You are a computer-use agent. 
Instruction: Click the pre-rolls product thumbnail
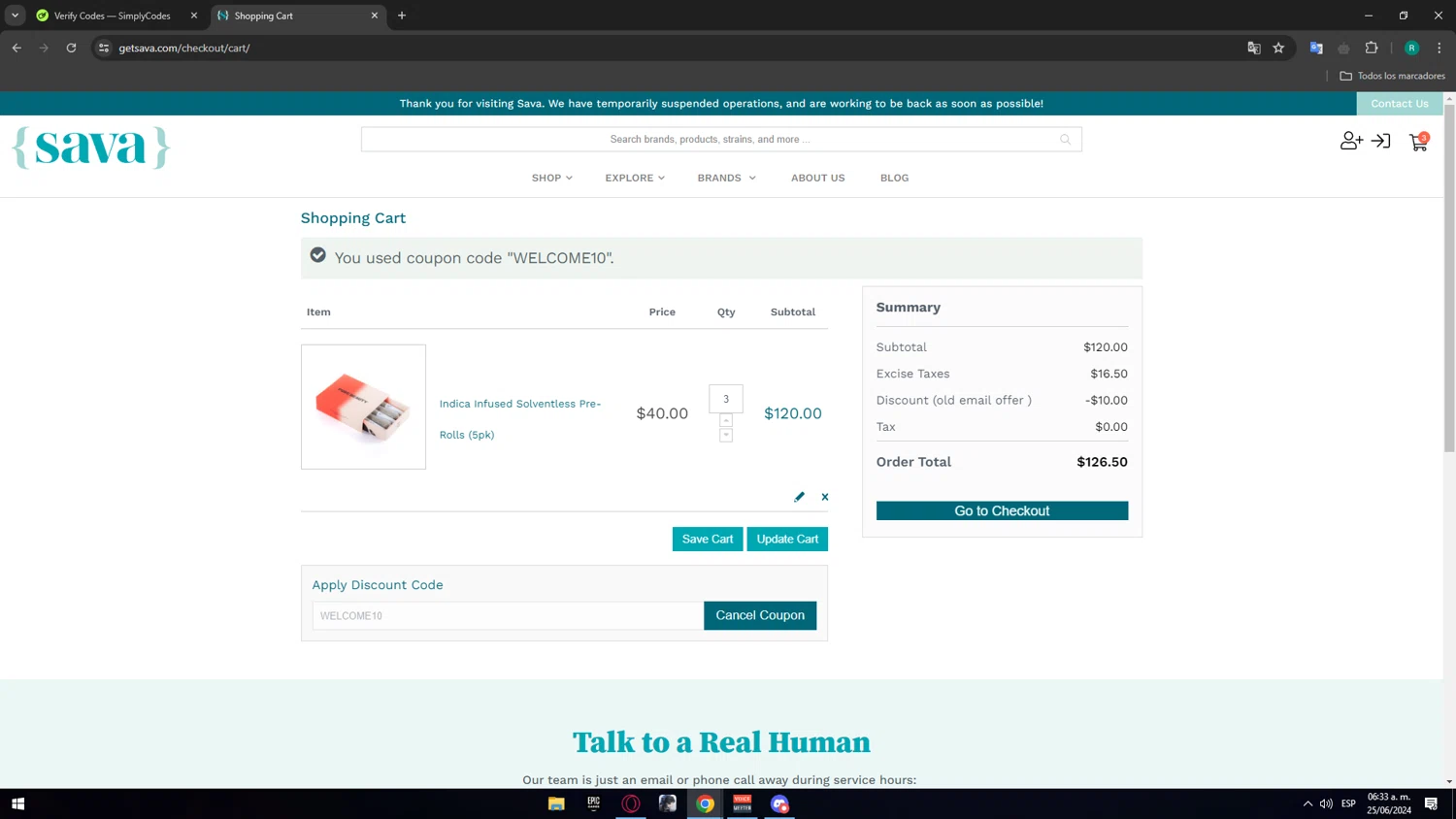click(x=363, y=407)
